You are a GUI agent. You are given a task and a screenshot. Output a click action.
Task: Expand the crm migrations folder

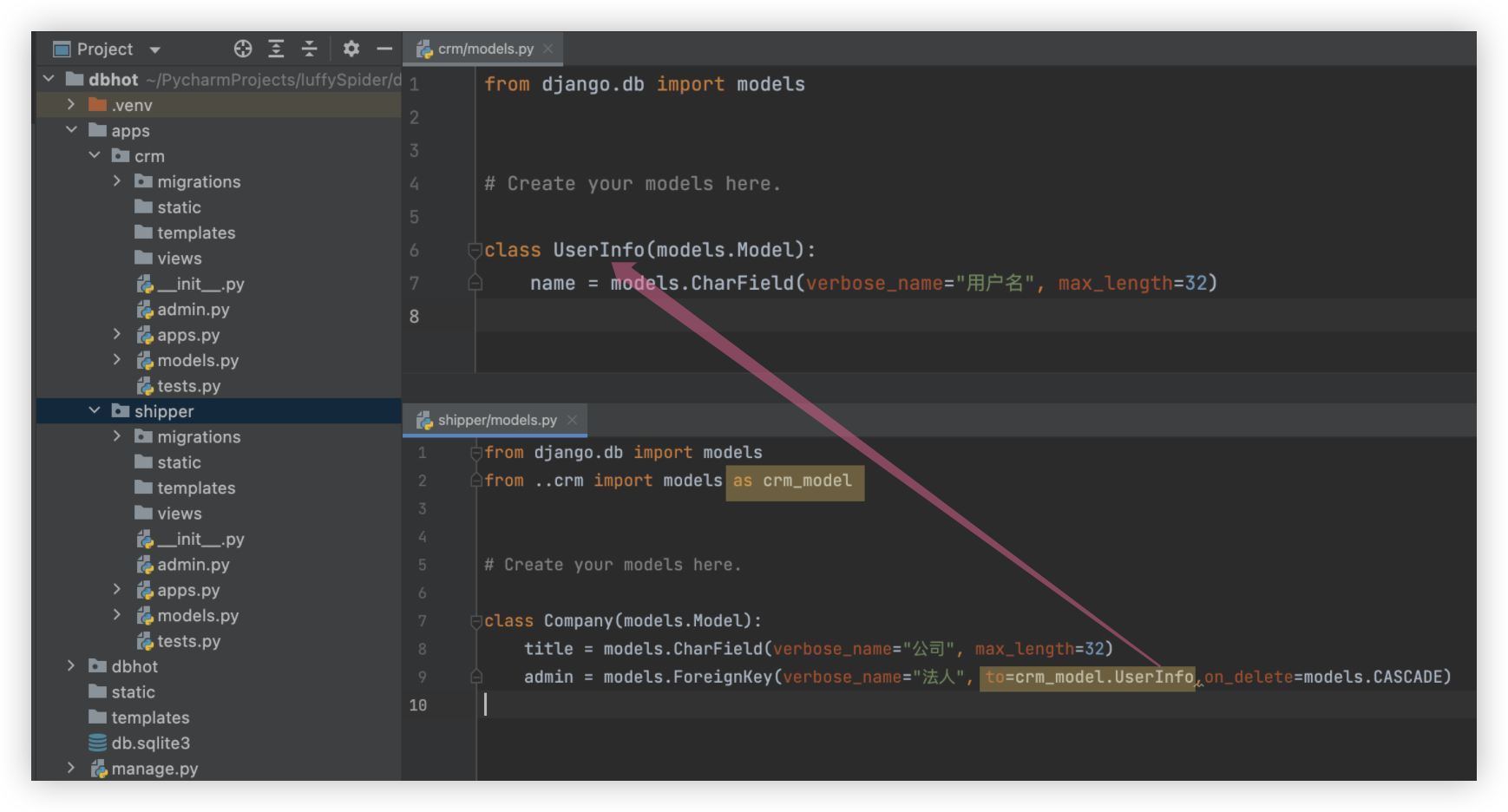[117, 181]
